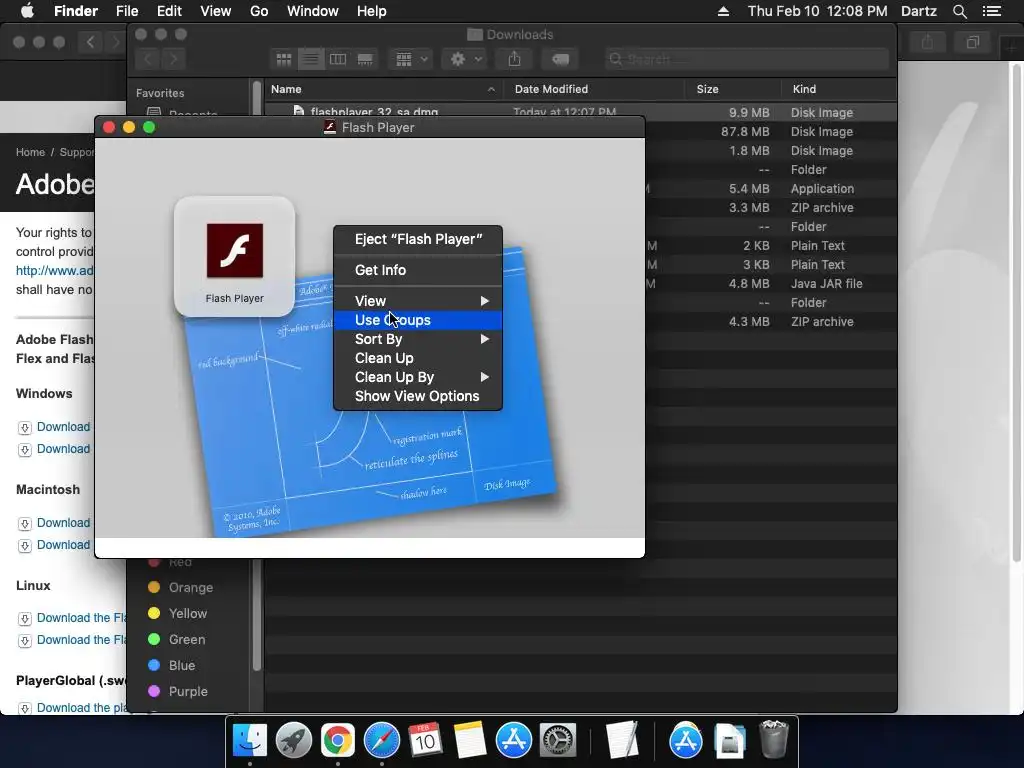The height and width of the screenshot is (768, 1024).
Task: Open System Preferences from the Dock
Action: click(557, 741)
